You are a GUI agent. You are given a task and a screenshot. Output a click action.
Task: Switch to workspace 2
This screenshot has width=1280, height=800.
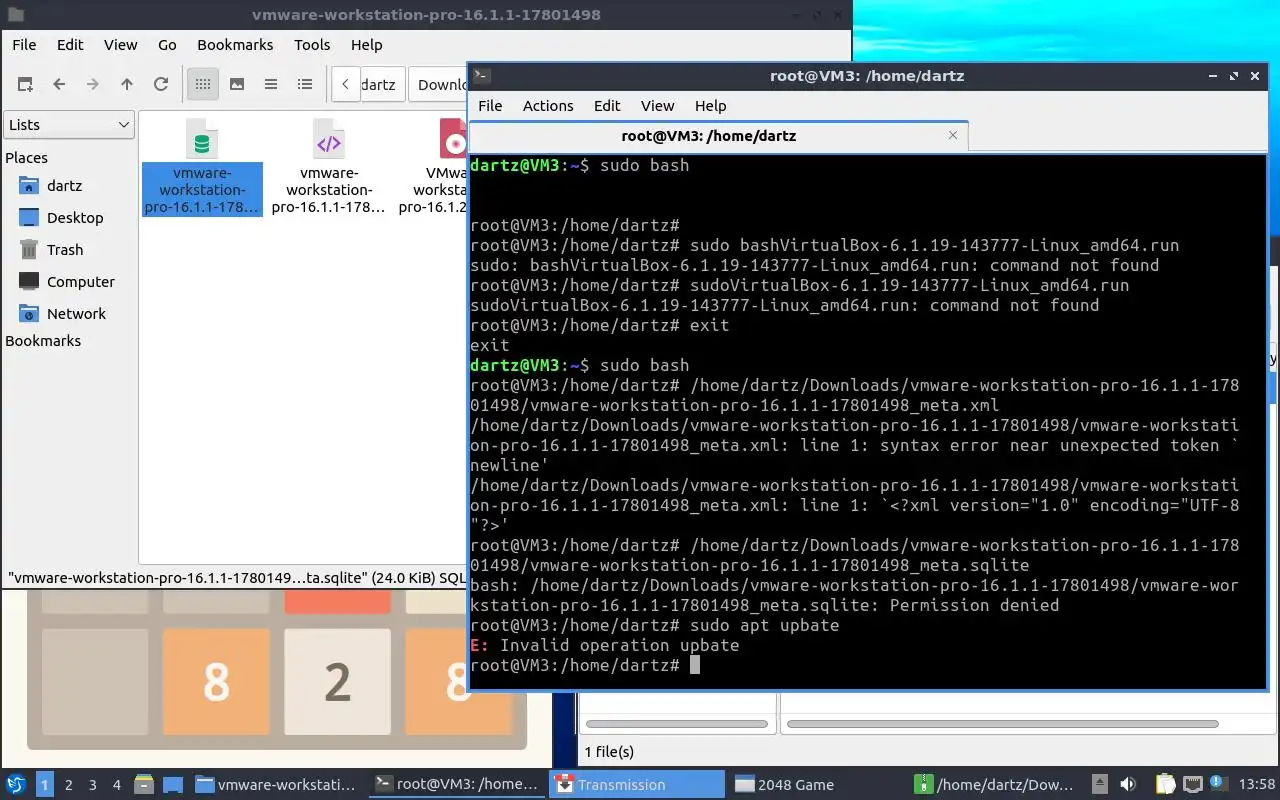(x=69, y=785)
